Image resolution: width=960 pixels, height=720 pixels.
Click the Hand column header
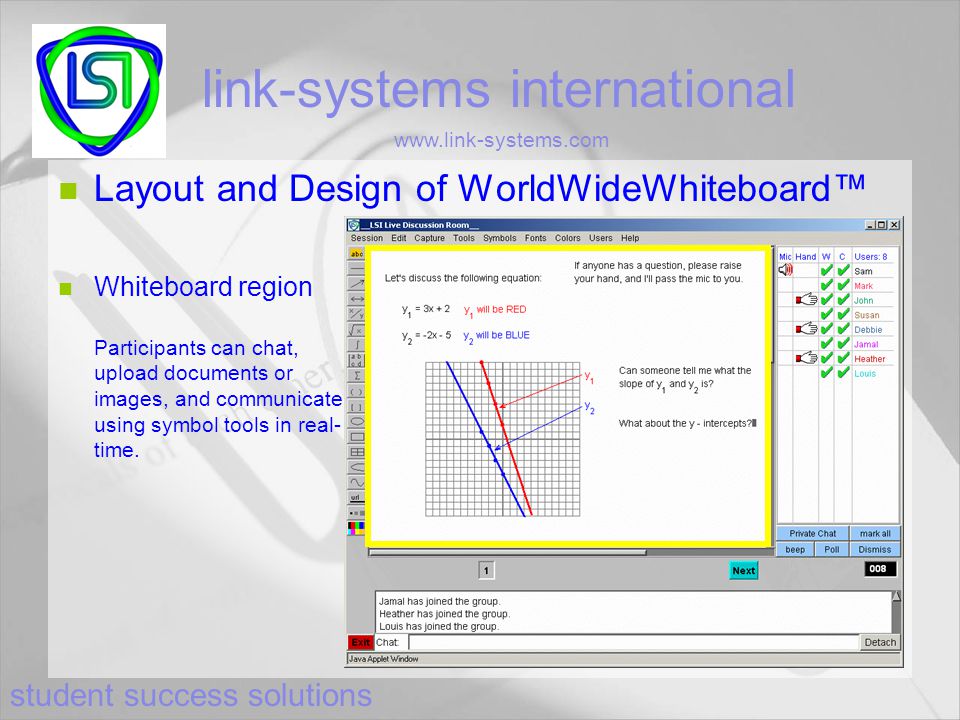pyautogui.click(x=806, y=257)
